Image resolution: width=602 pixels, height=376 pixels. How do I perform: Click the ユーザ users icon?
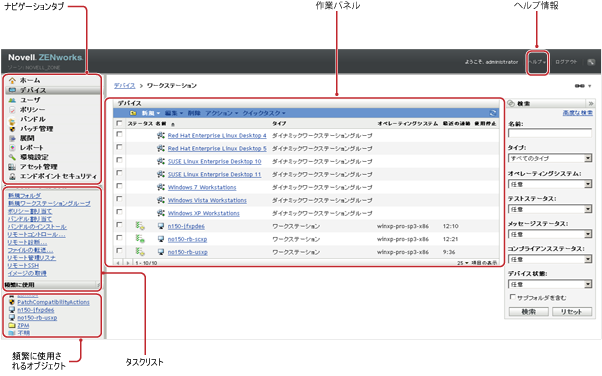click(x=12, y=100)
